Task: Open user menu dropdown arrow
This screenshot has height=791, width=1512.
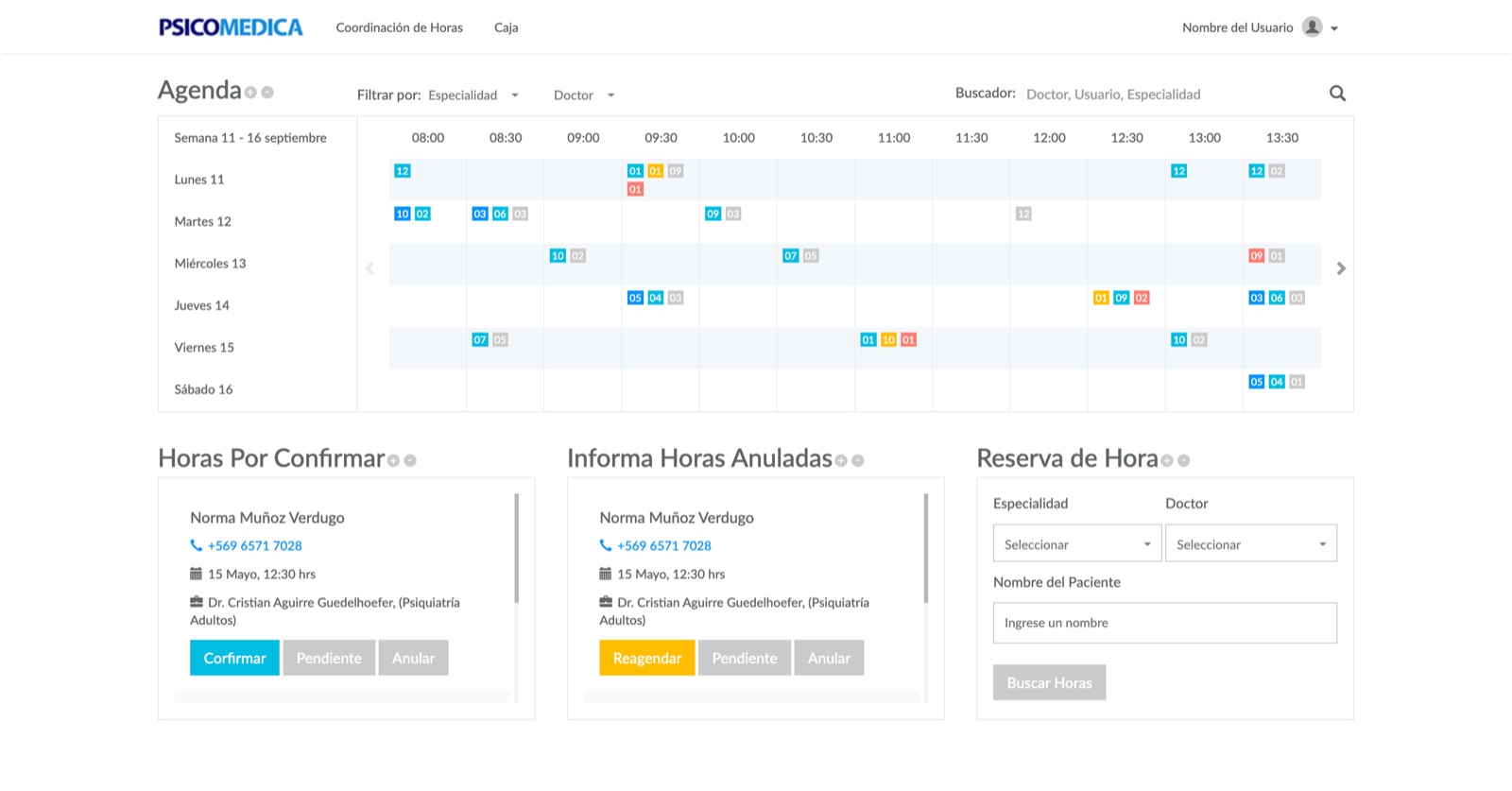Action: coord(1334,28)
